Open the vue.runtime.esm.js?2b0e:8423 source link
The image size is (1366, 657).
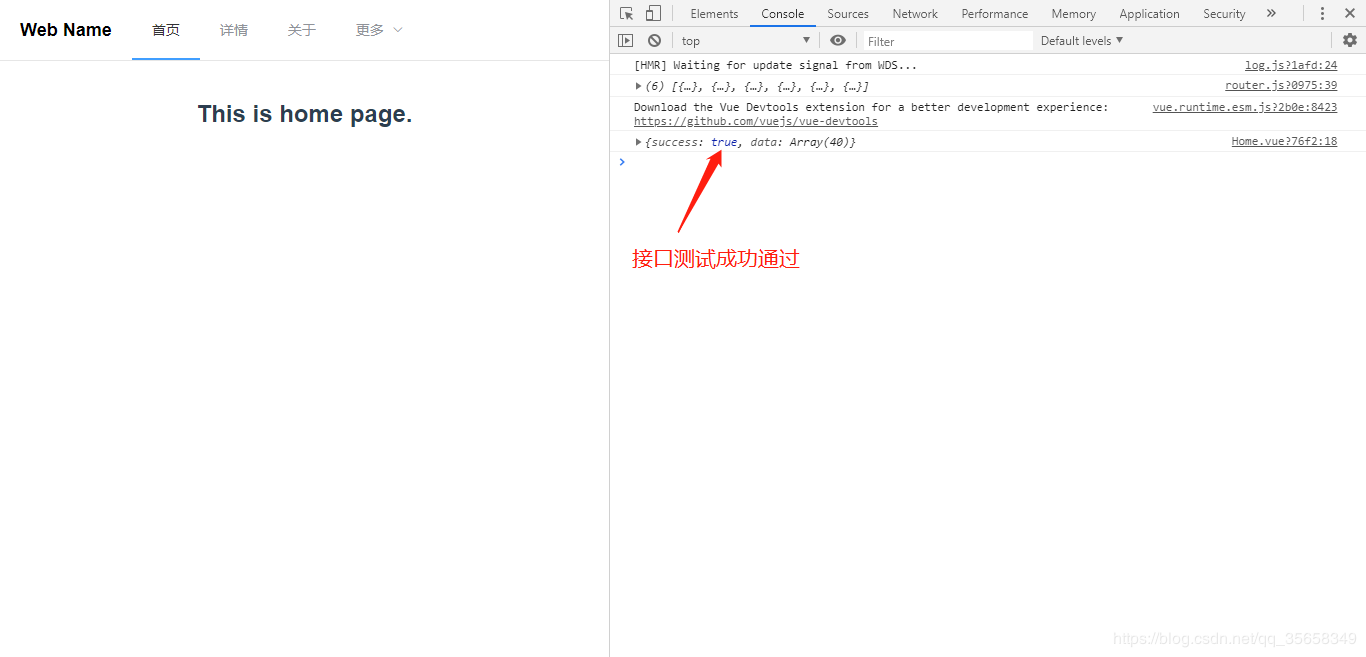1245,107
